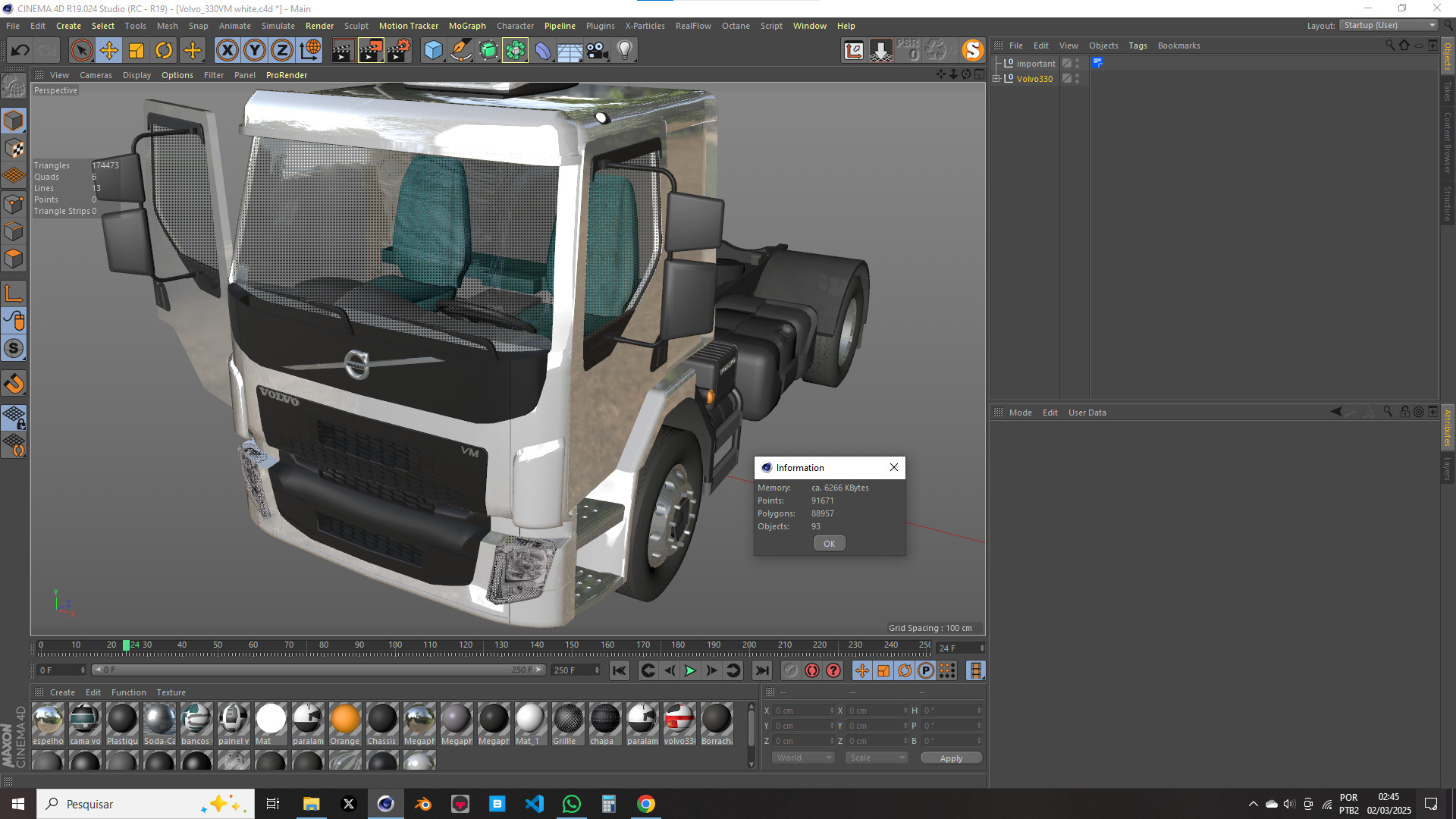Image resolution: width=1456 pixels, height=819 pixels.
Task: Toggle X axis lock
Action: [227, 51]
